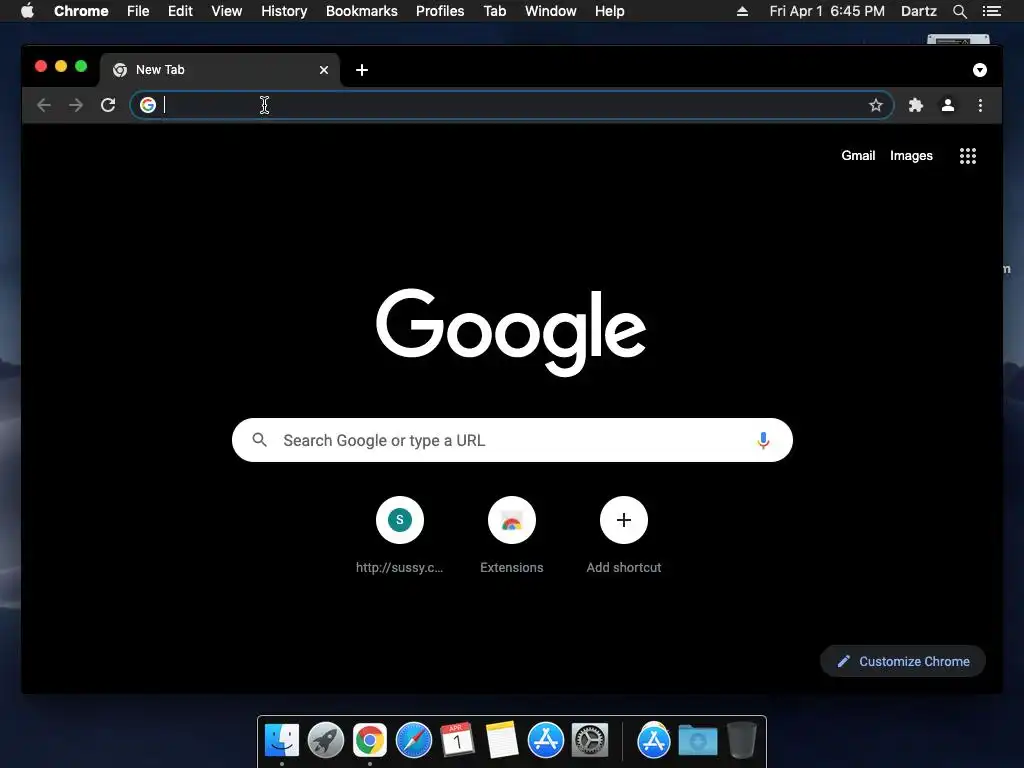Open Notification Center list icon
The height and width of the screenshot is (768, 1024).
991,11
